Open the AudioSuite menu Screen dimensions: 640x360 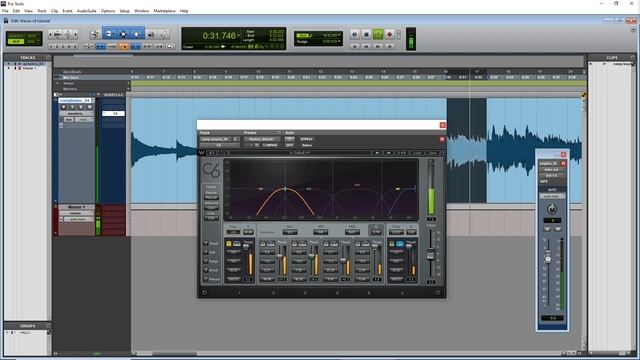pos(87,11)
